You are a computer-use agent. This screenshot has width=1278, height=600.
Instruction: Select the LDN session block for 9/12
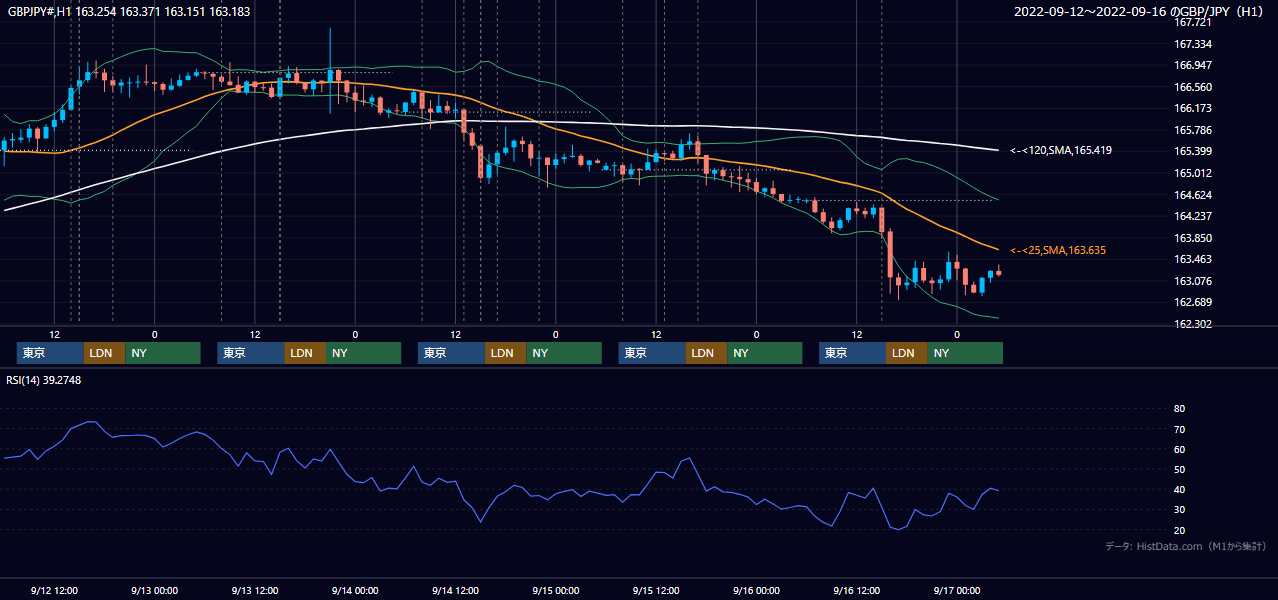click(104, 353)
